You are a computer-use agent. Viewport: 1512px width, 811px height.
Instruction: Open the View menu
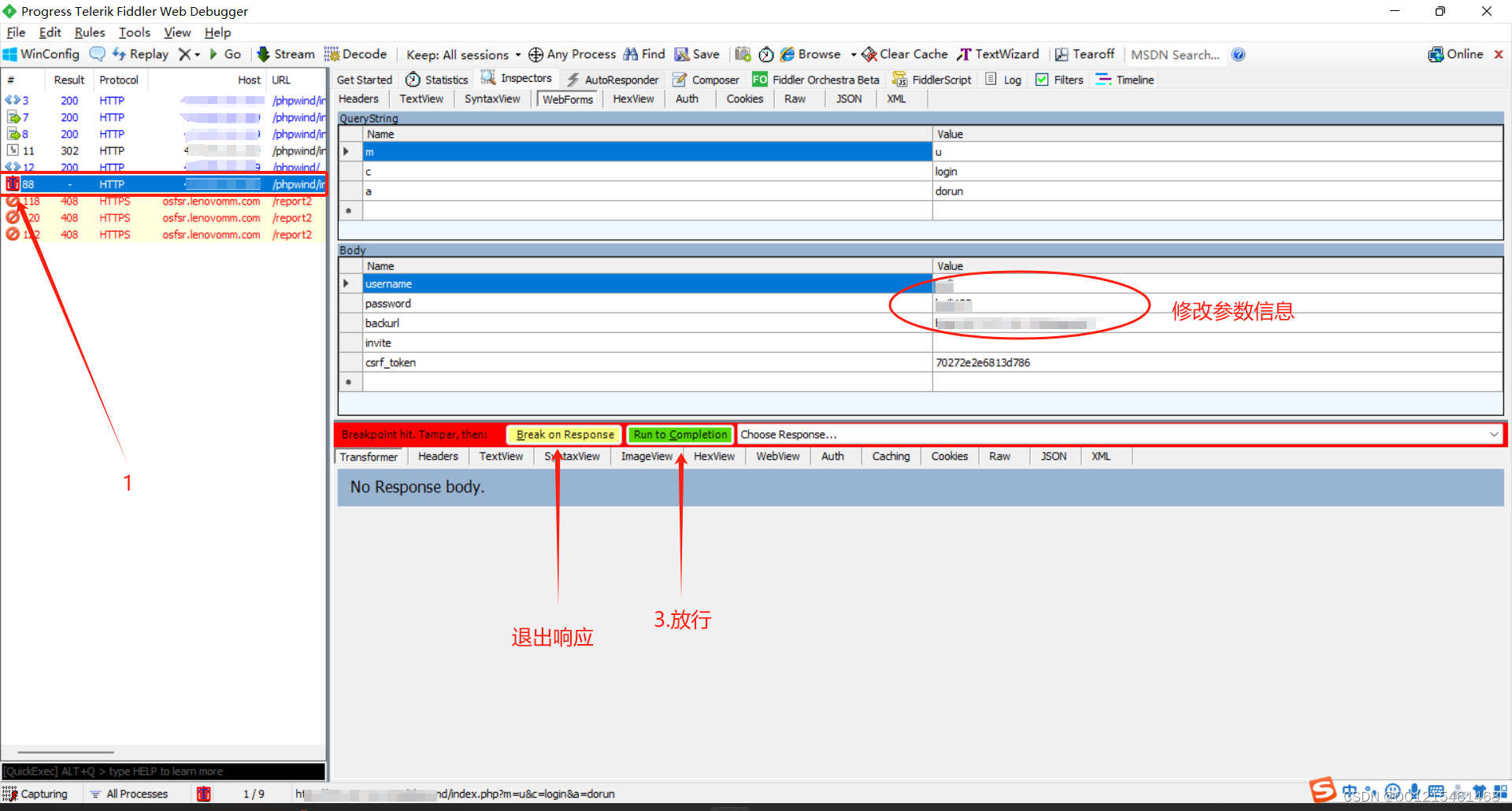tap(177, 32)
